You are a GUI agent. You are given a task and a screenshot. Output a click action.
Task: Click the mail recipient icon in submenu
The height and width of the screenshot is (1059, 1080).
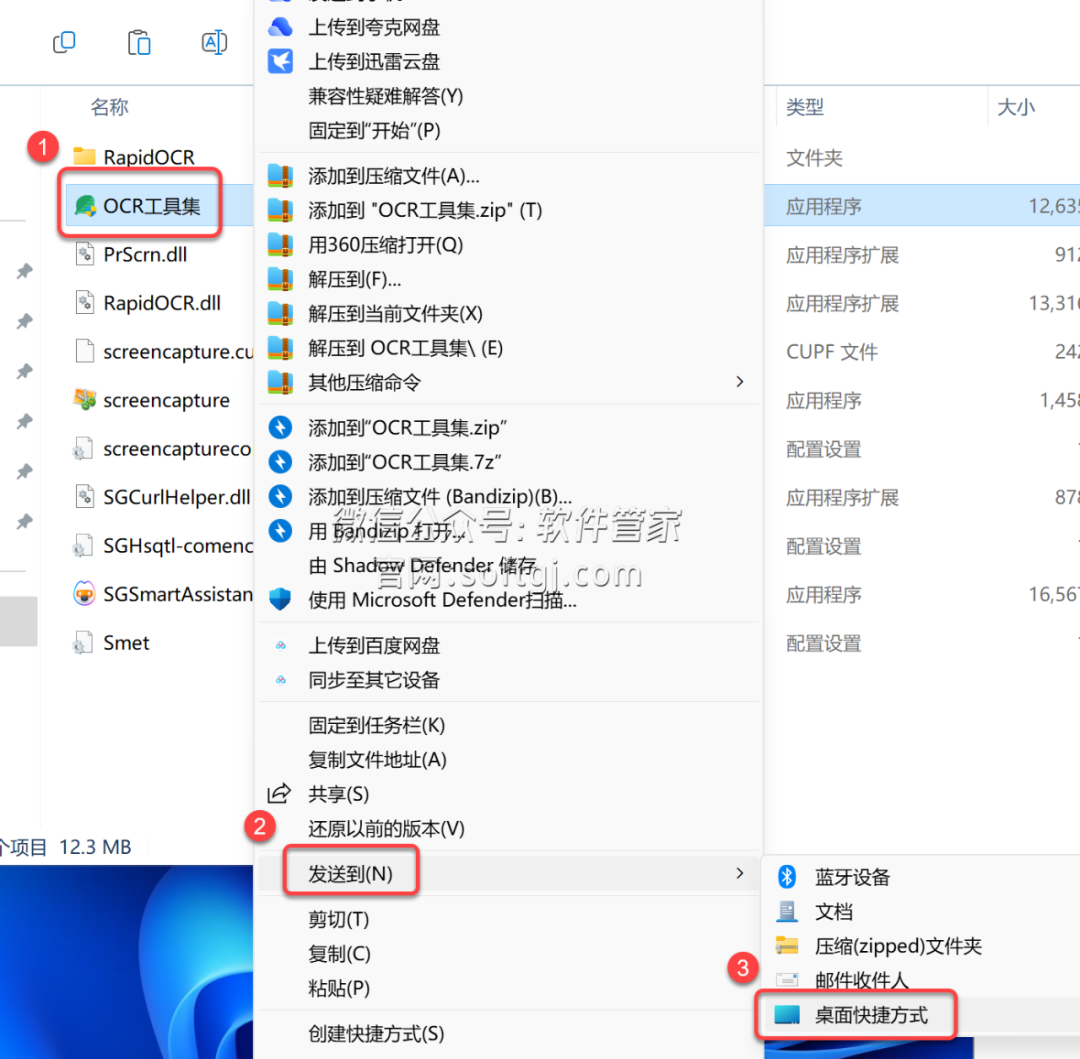tap(787, 979)
